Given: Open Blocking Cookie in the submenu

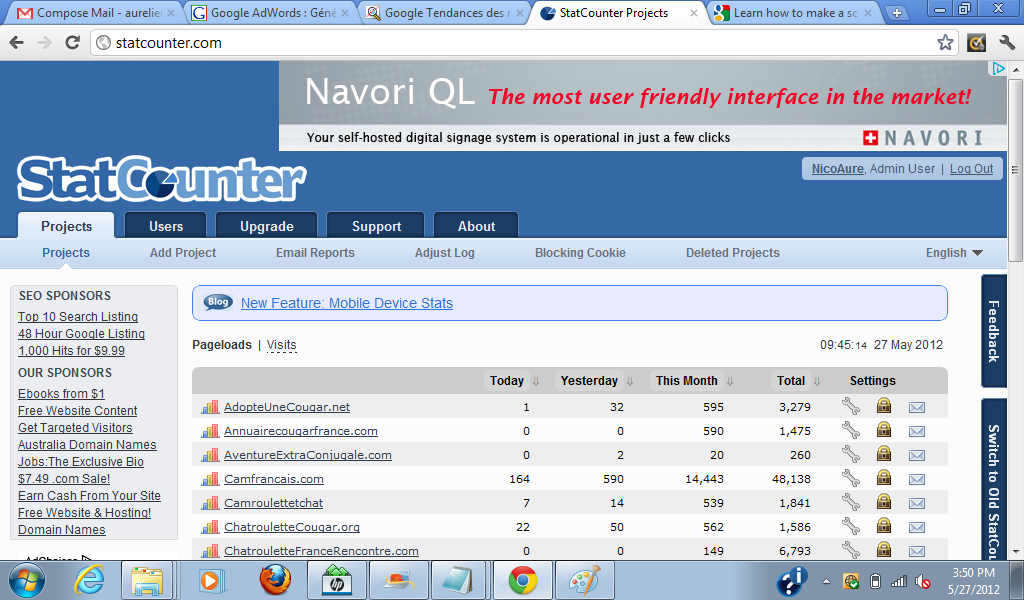Looking at the screenshot, I should [581, 253].
